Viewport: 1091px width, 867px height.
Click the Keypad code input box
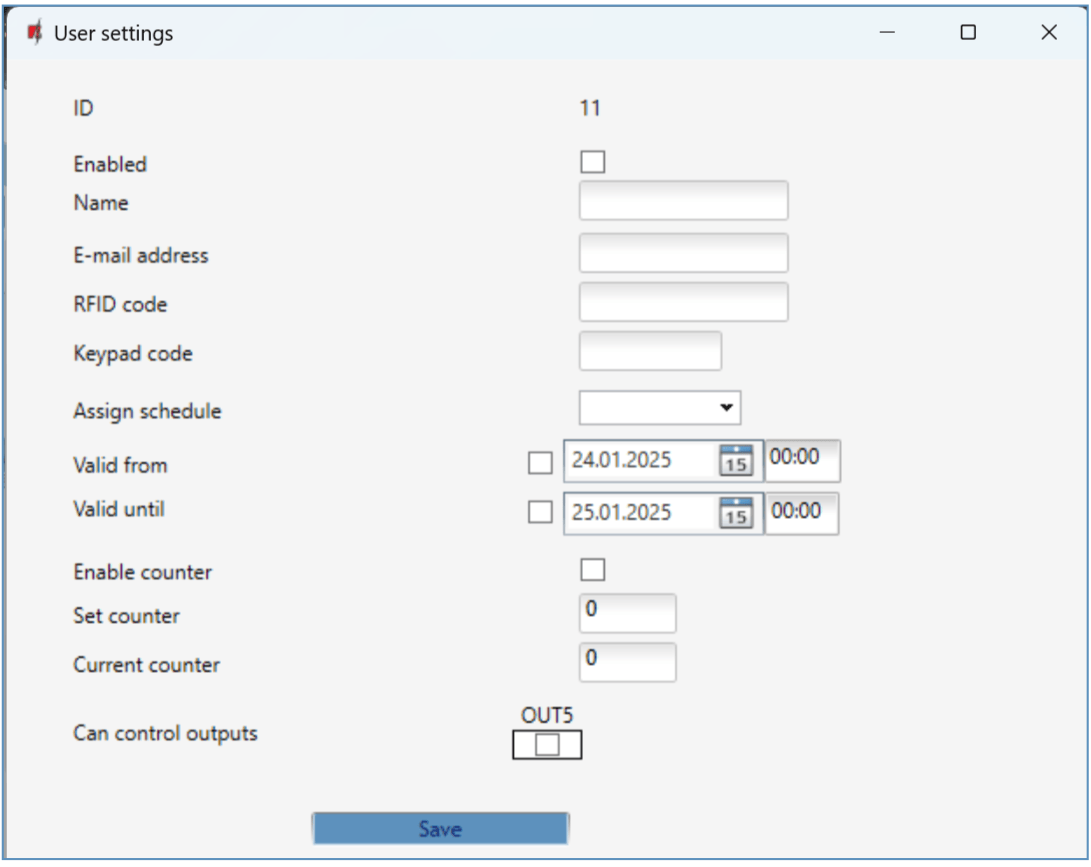[650, 351]
